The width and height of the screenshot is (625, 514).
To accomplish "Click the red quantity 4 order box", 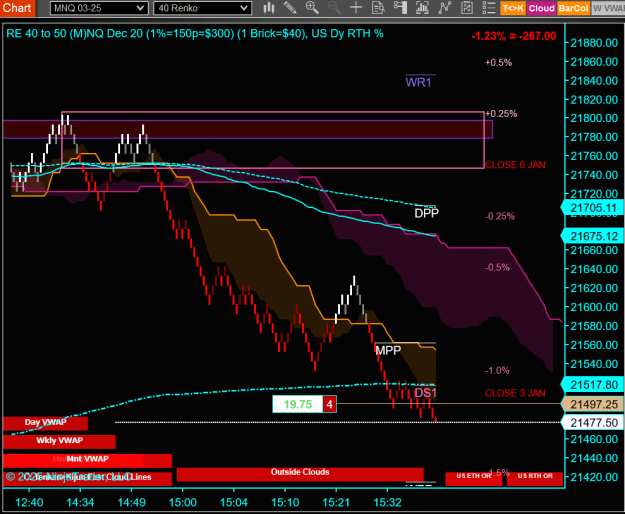I will (x=329, y=404).
